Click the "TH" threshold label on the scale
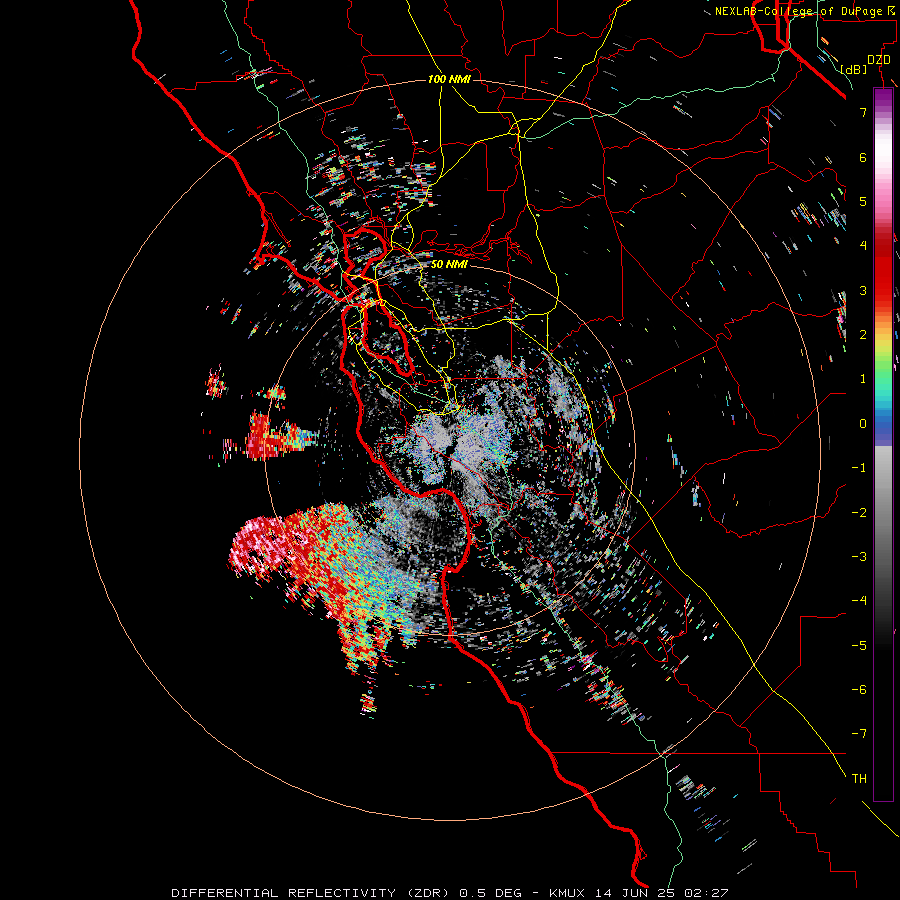This screenshot has width=900, height=900. (x=859, y=779)
